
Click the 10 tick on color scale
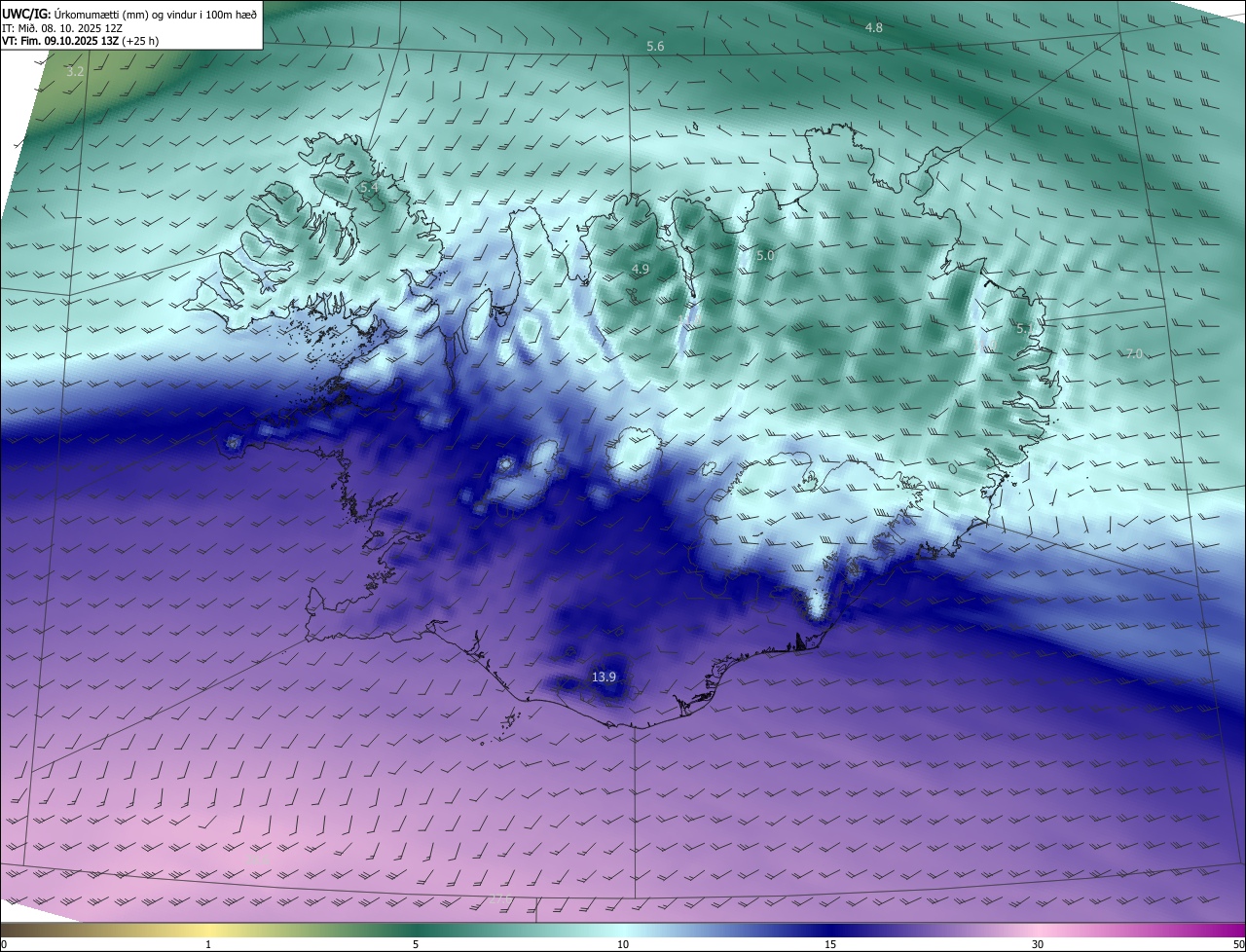pyautogui.click(x=623, y=944)
